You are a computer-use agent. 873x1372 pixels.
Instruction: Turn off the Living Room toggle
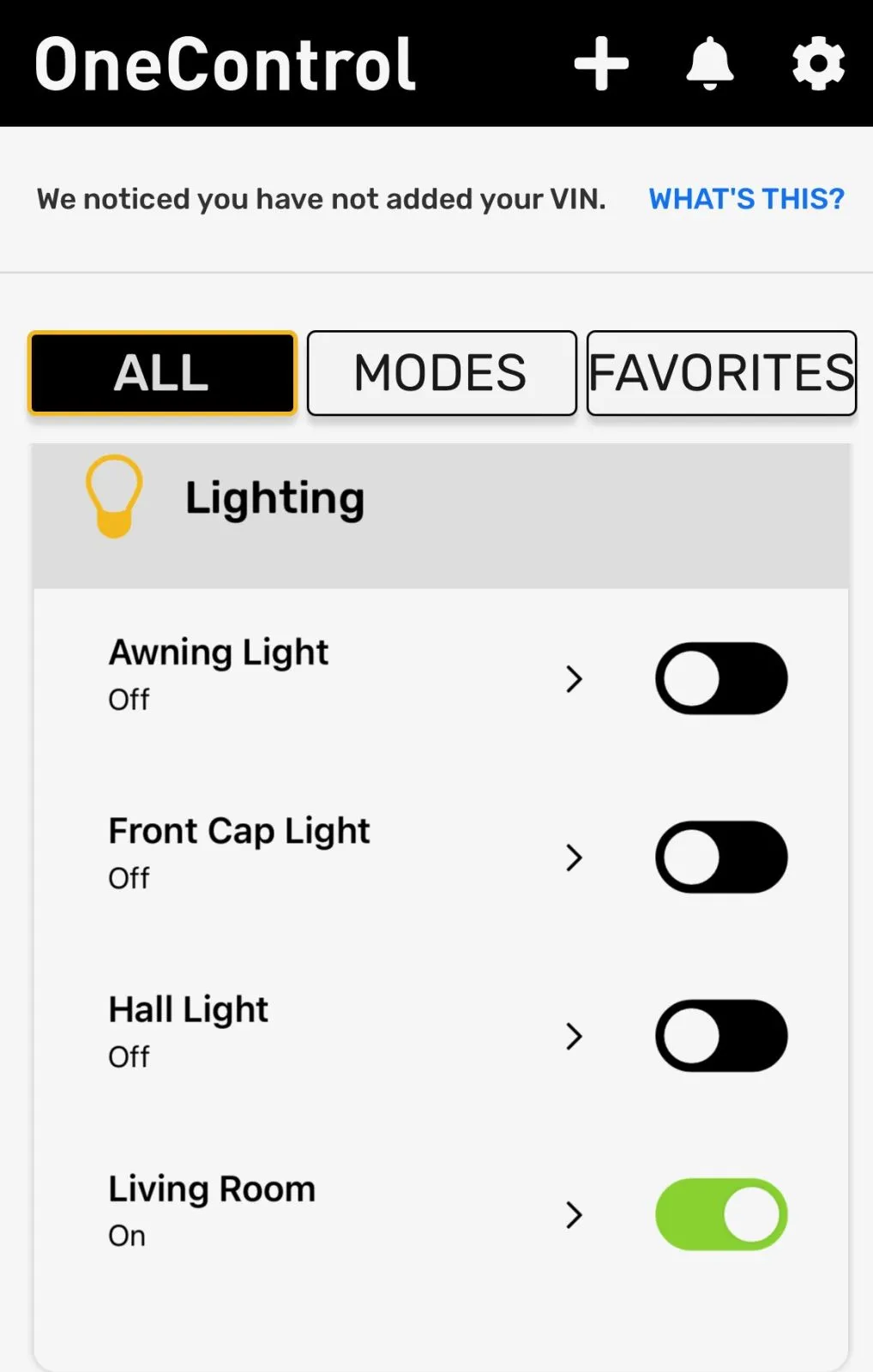(x=721, y=1214)
